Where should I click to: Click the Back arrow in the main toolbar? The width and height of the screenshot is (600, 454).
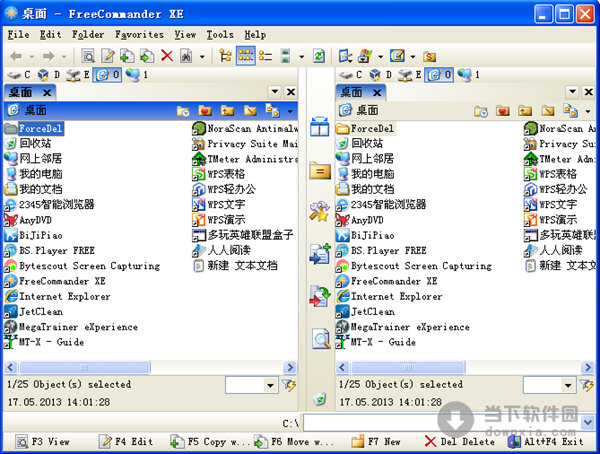coord(17,56)
